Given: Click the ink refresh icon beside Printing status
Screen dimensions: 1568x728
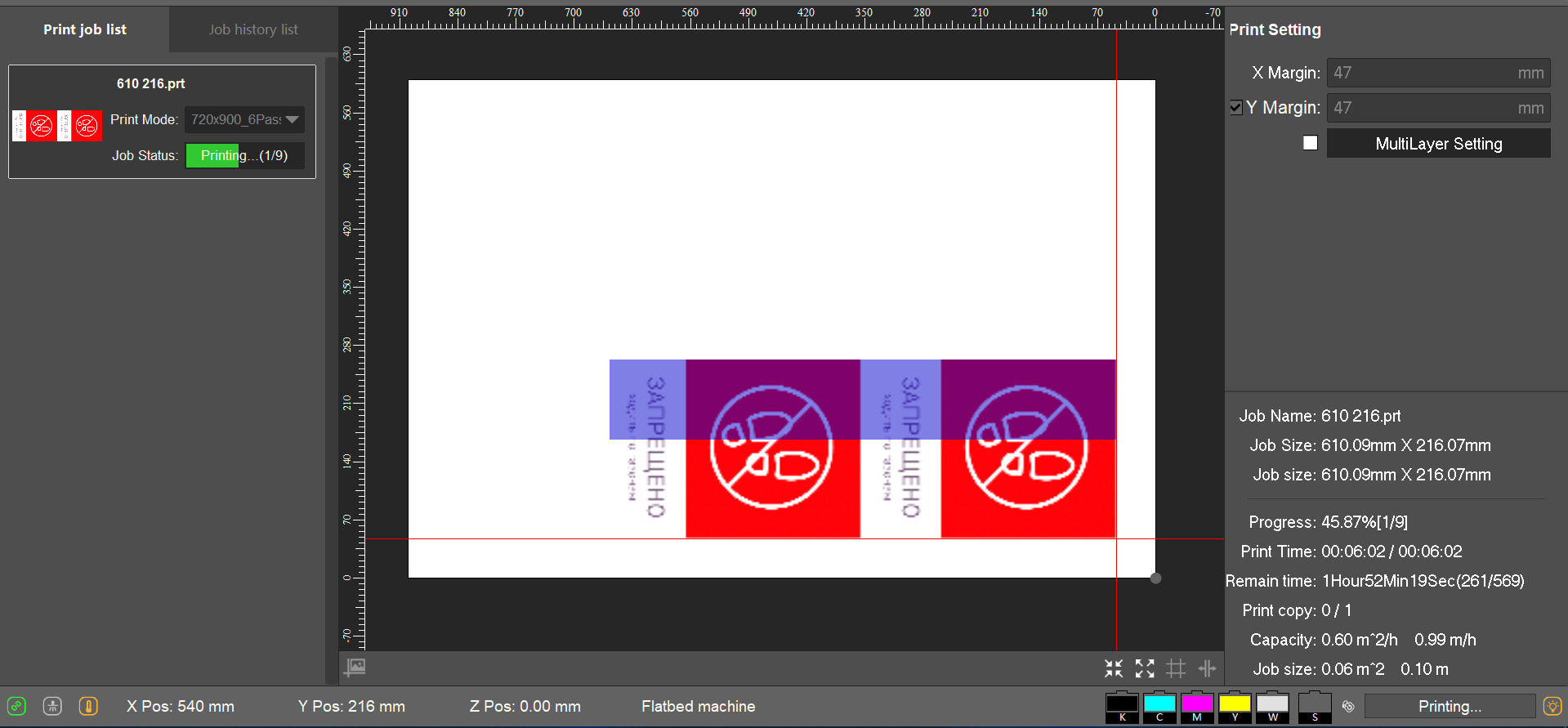Looking at the screenshot, I should coord(1348,706).
